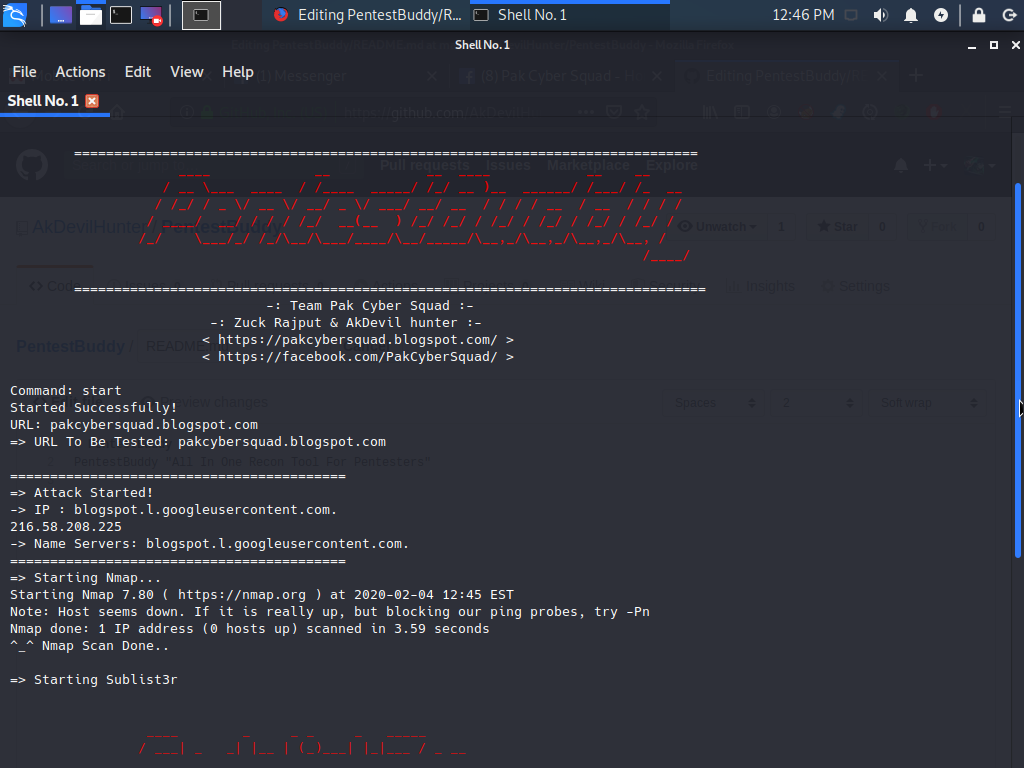Click the '-> IP : blogspot.l.googleusercontent.com.' line
Image resolution: width=1024 pixels, height=768 pixels.
coord(174,509)
